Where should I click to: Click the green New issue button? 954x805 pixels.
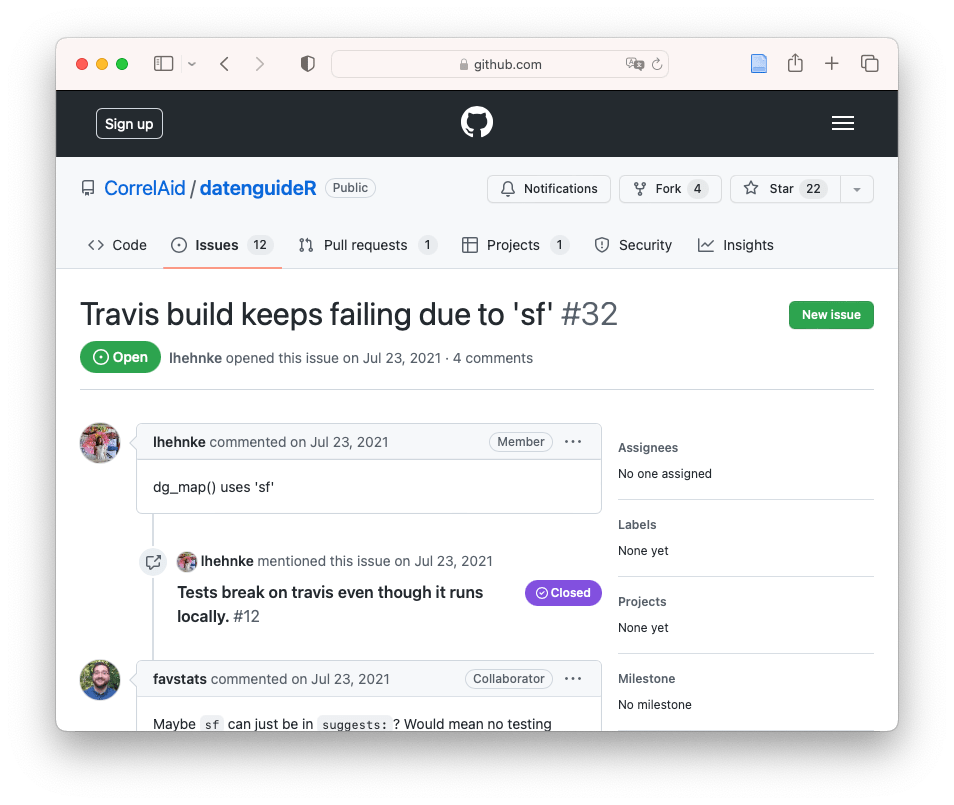click(x=830, y=315)
